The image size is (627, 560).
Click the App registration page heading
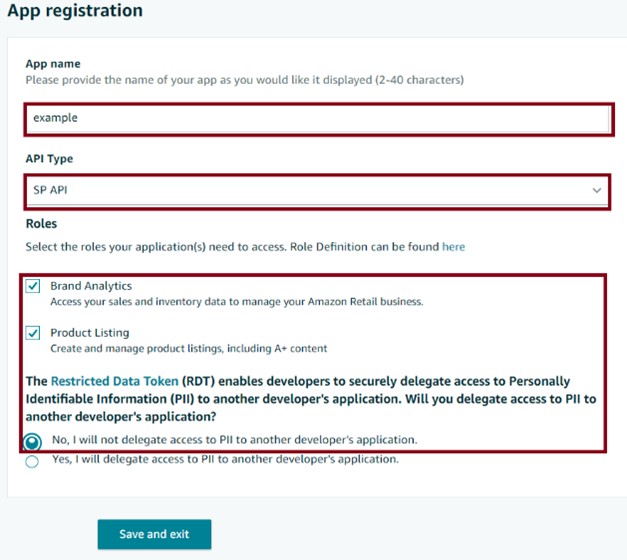pyautogui.click(x=75, y=11)
